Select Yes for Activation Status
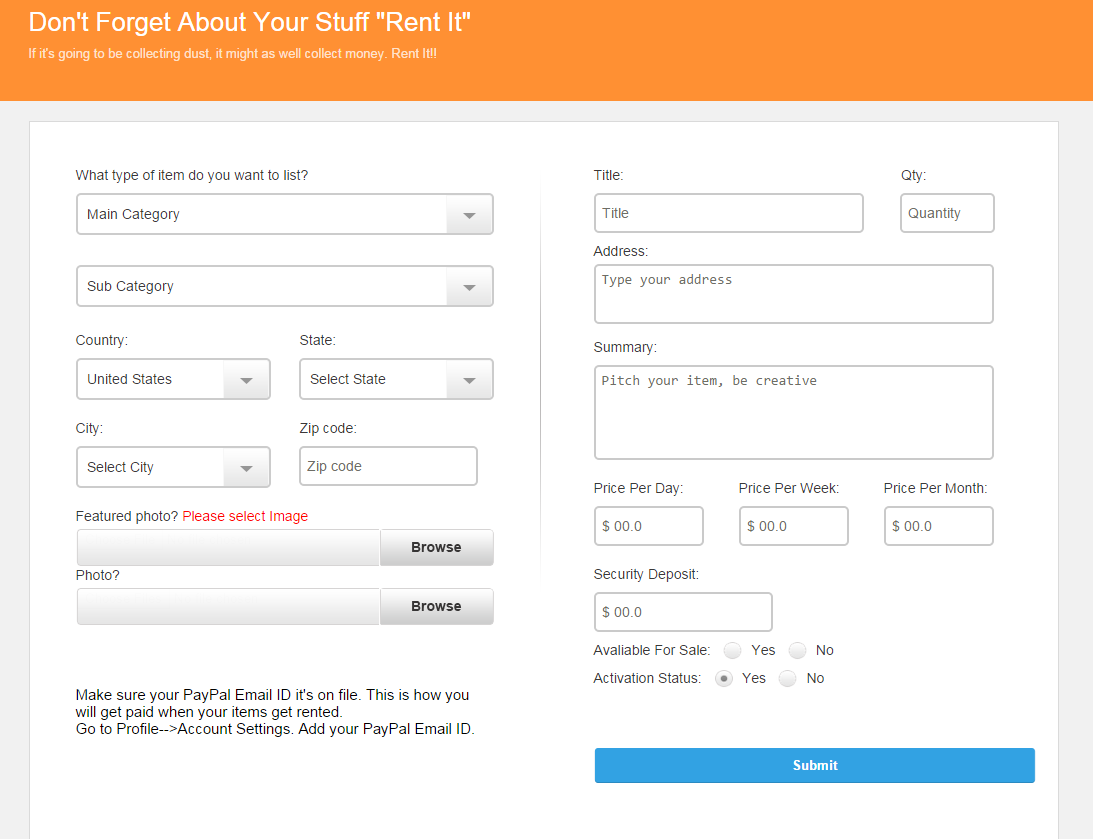This screenshot has width=1093, height=839. point(724,678)
